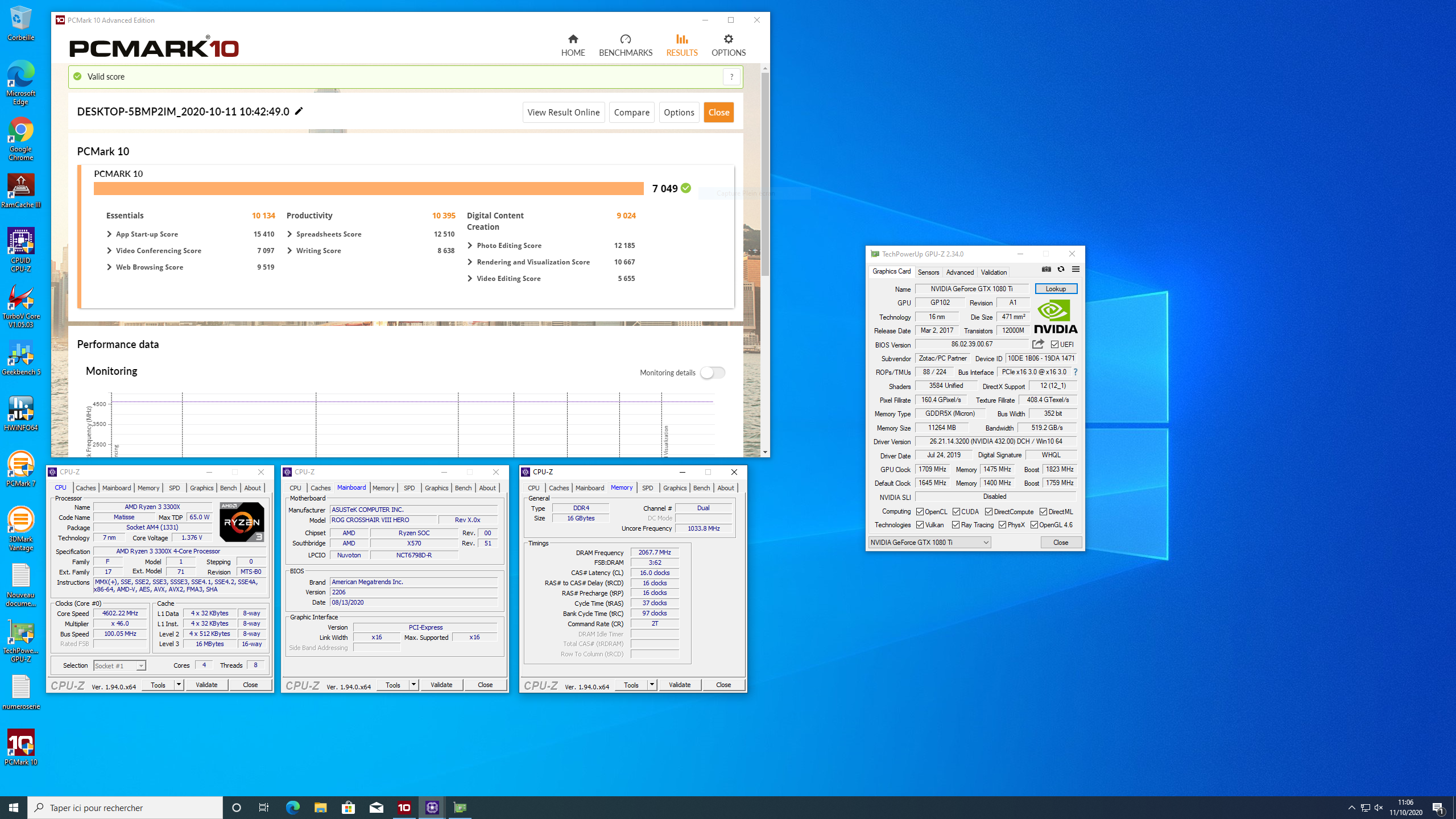Click the orange Close button in PCMark 10
Screen dimensions: 1456x819
tap(718, 112)
